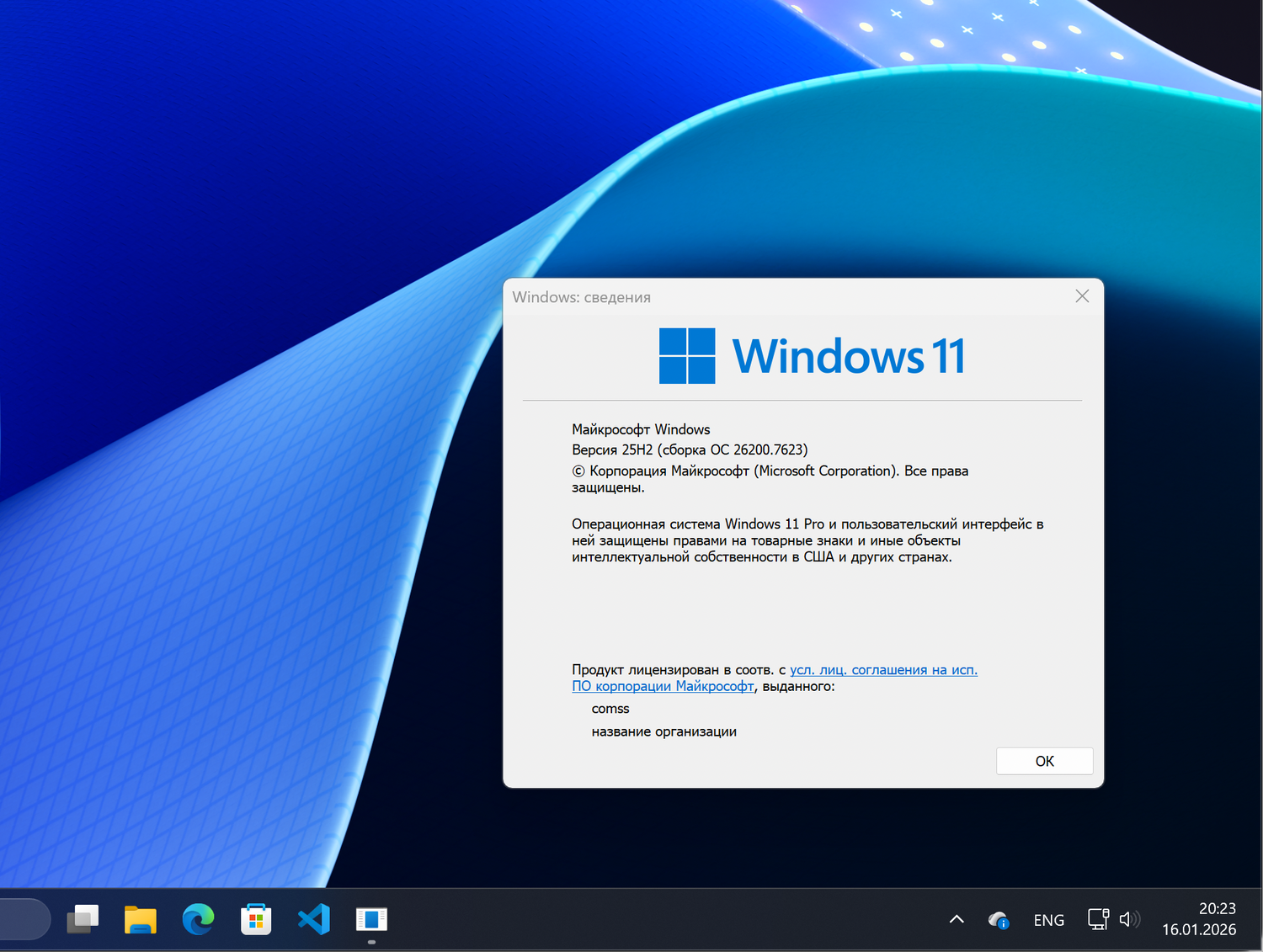Click the taskbar search box
This screenshot has height=952, width=1263.
[x=24, y=919]
